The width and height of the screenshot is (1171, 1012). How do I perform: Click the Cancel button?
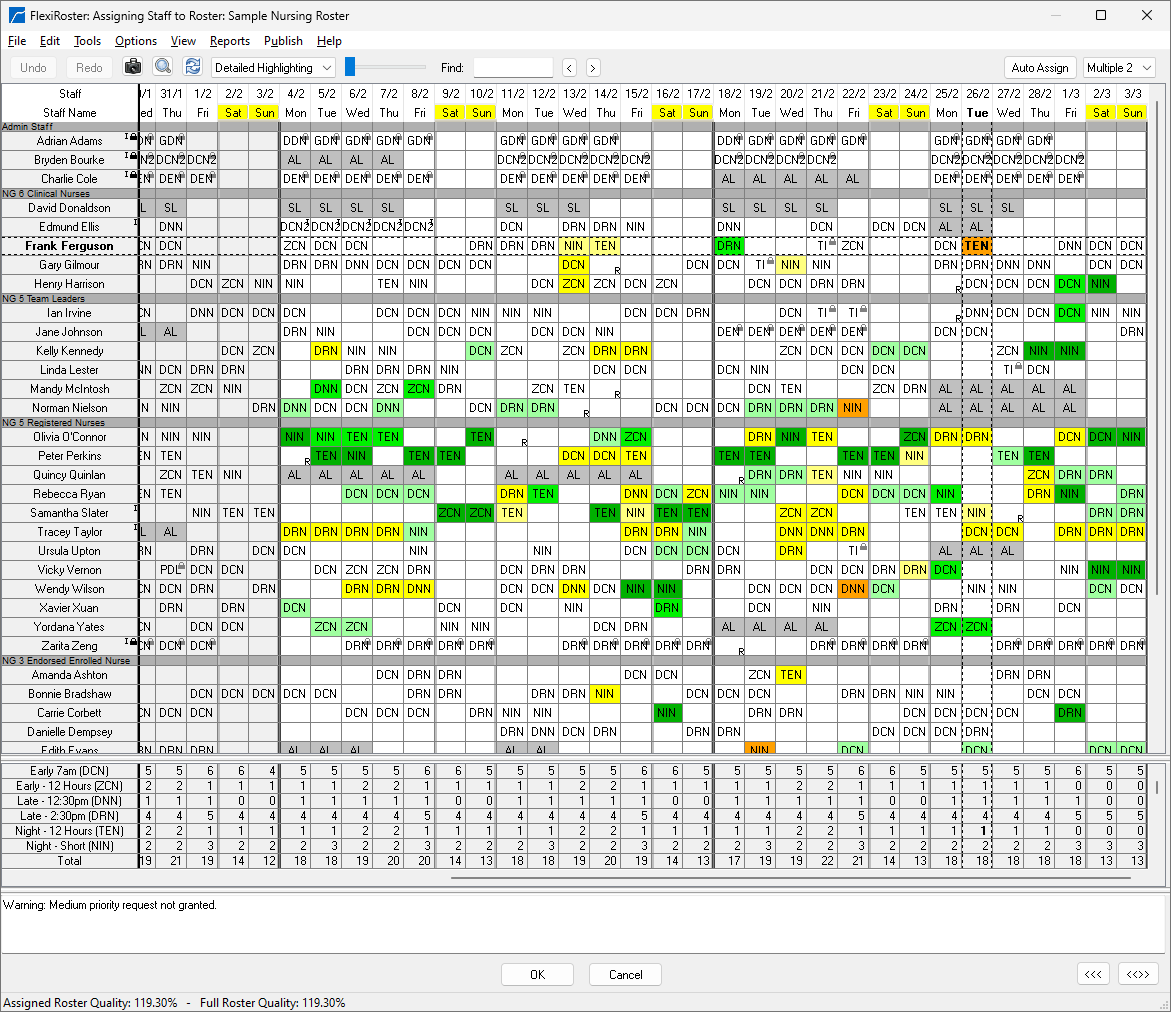[625, 975]
